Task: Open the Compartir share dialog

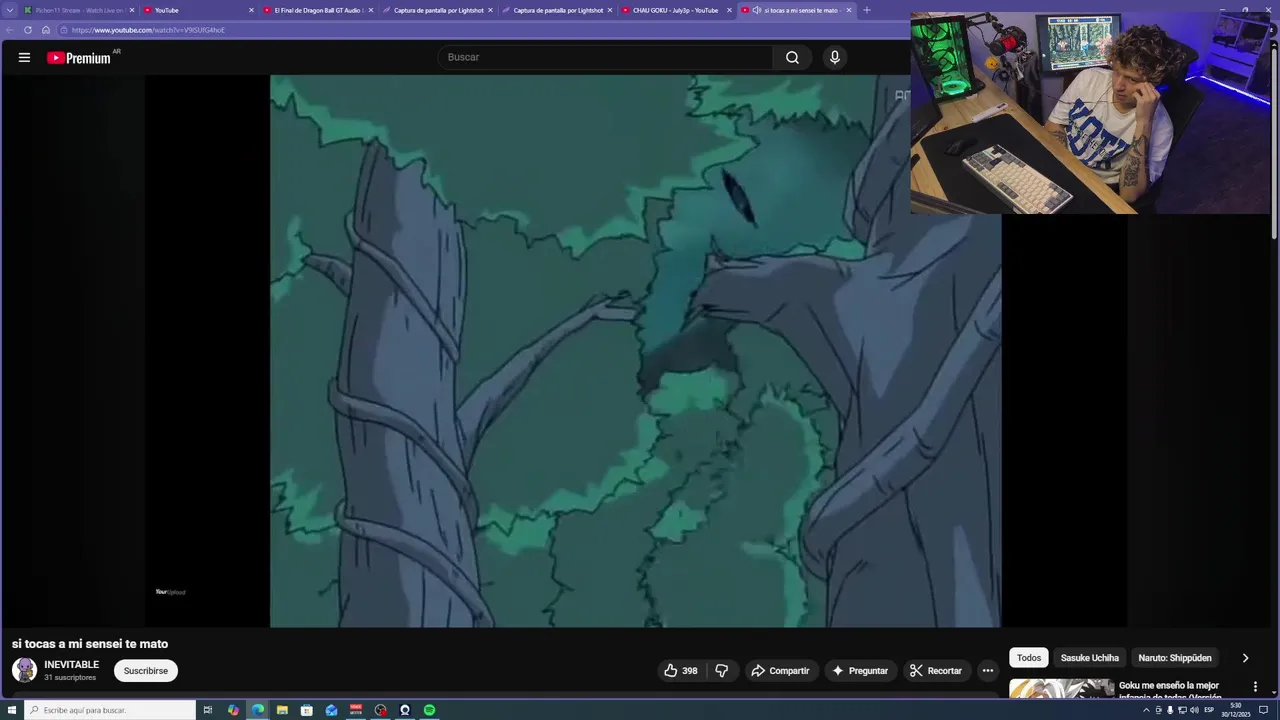Action: click(x=780, y=671)
